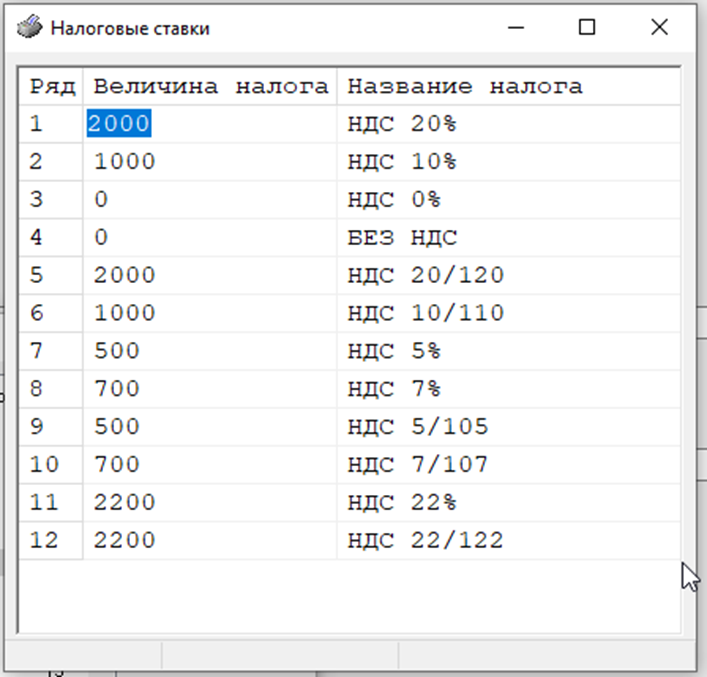Select the 'НДС 20/120' cell
This screenshot has height=677, width=707.
pos(426,276)
